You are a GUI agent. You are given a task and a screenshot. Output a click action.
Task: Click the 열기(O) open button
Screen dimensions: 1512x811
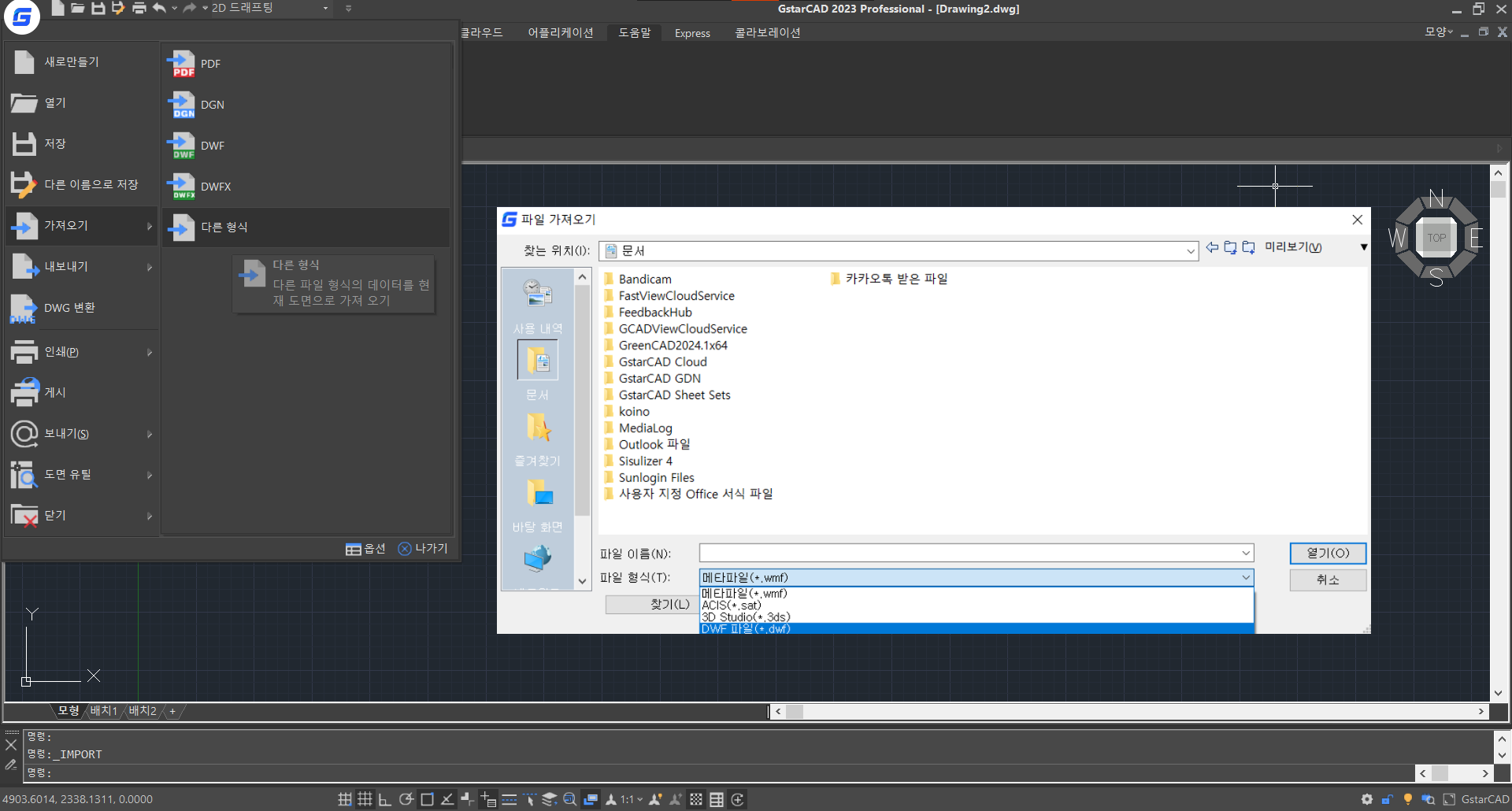point(1328,554)
